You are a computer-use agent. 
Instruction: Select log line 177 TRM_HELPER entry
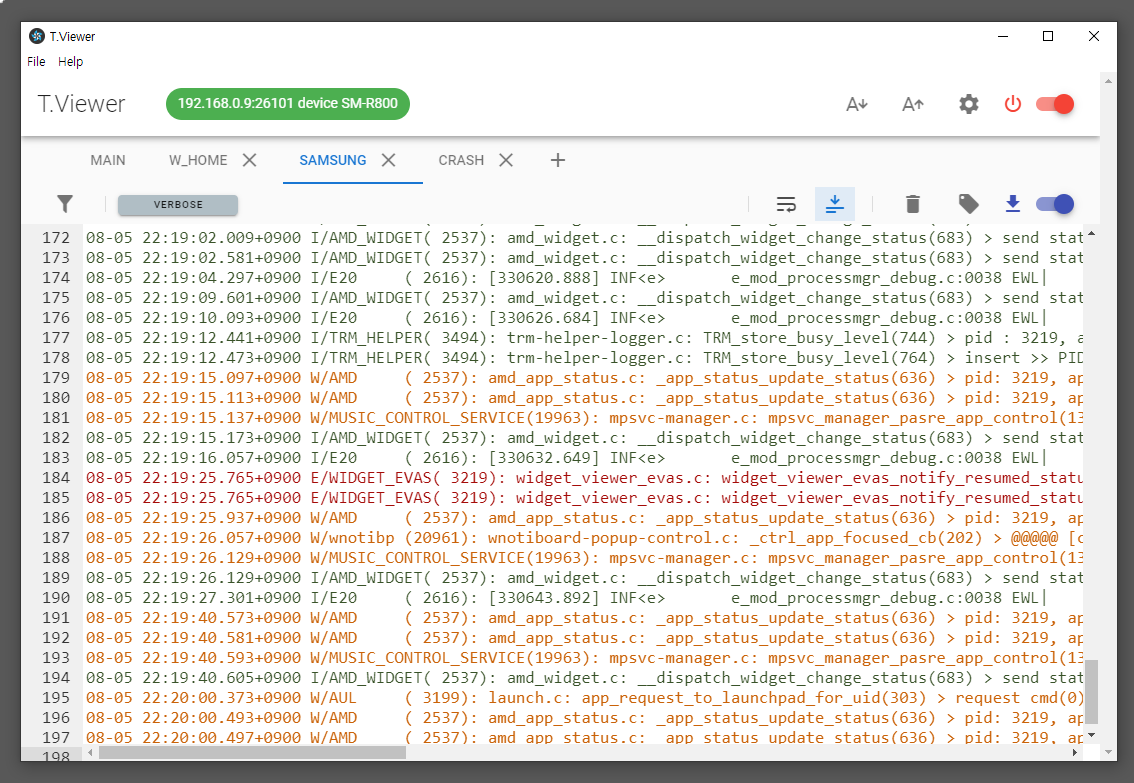[584, 338]
